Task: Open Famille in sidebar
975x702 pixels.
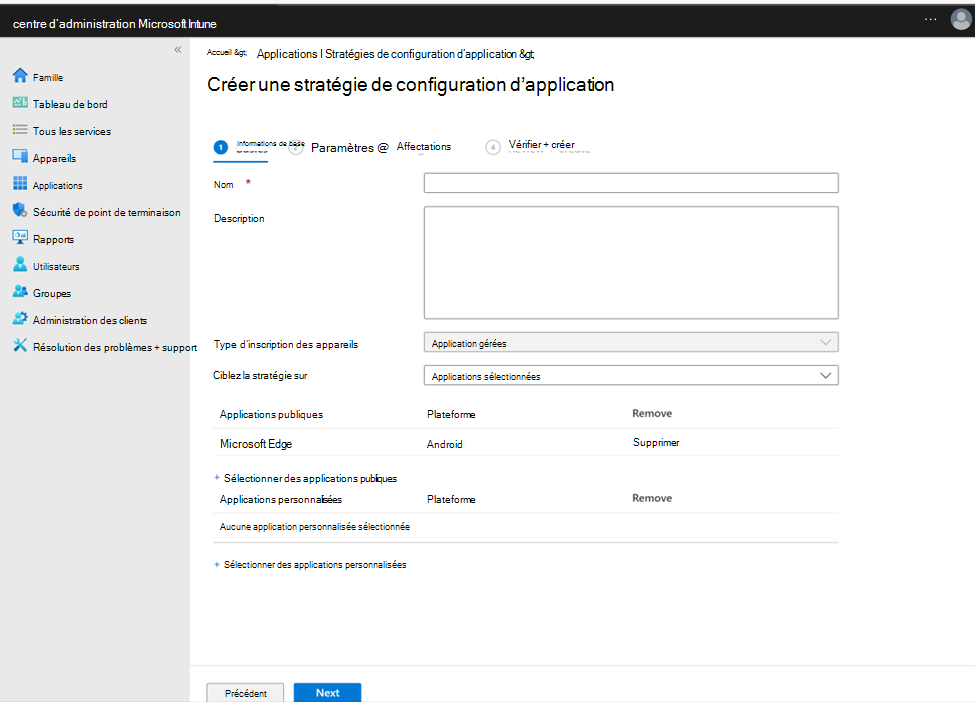Action: [x=47, y=78]
